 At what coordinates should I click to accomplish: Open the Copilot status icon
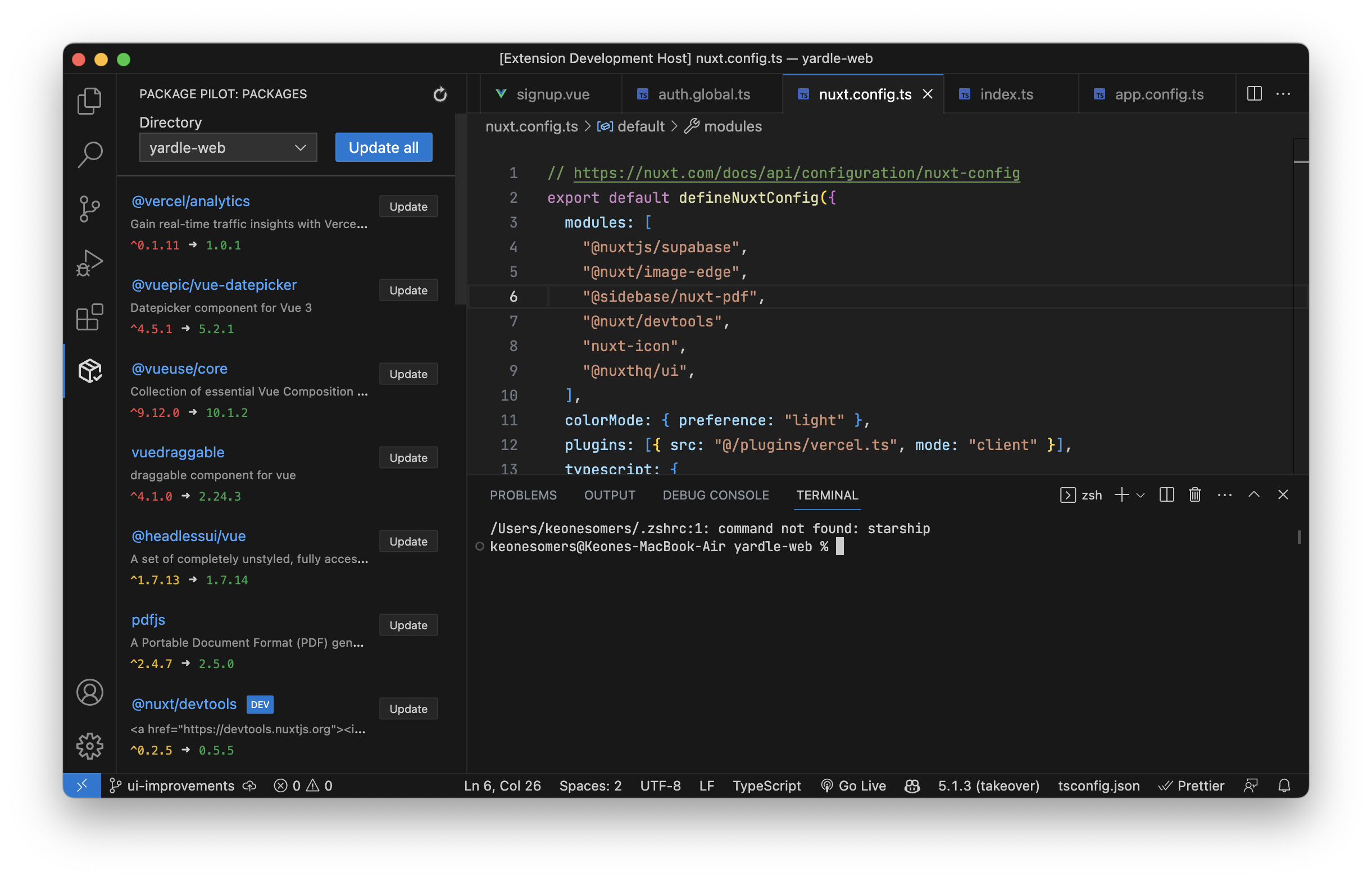pyautogui.click(x=912, y=785)
